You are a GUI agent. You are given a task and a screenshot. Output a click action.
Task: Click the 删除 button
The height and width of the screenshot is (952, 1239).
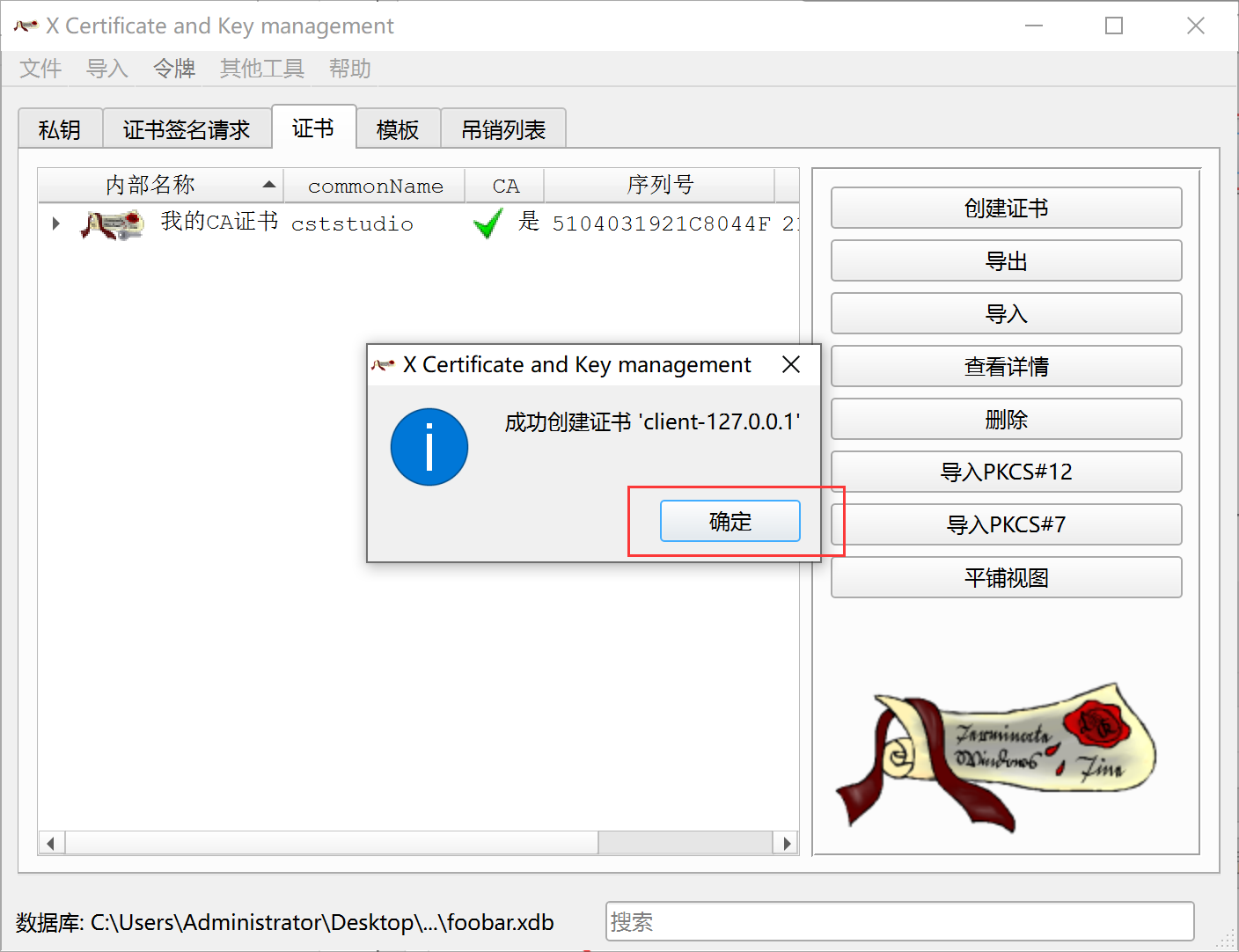(1006, 419)
